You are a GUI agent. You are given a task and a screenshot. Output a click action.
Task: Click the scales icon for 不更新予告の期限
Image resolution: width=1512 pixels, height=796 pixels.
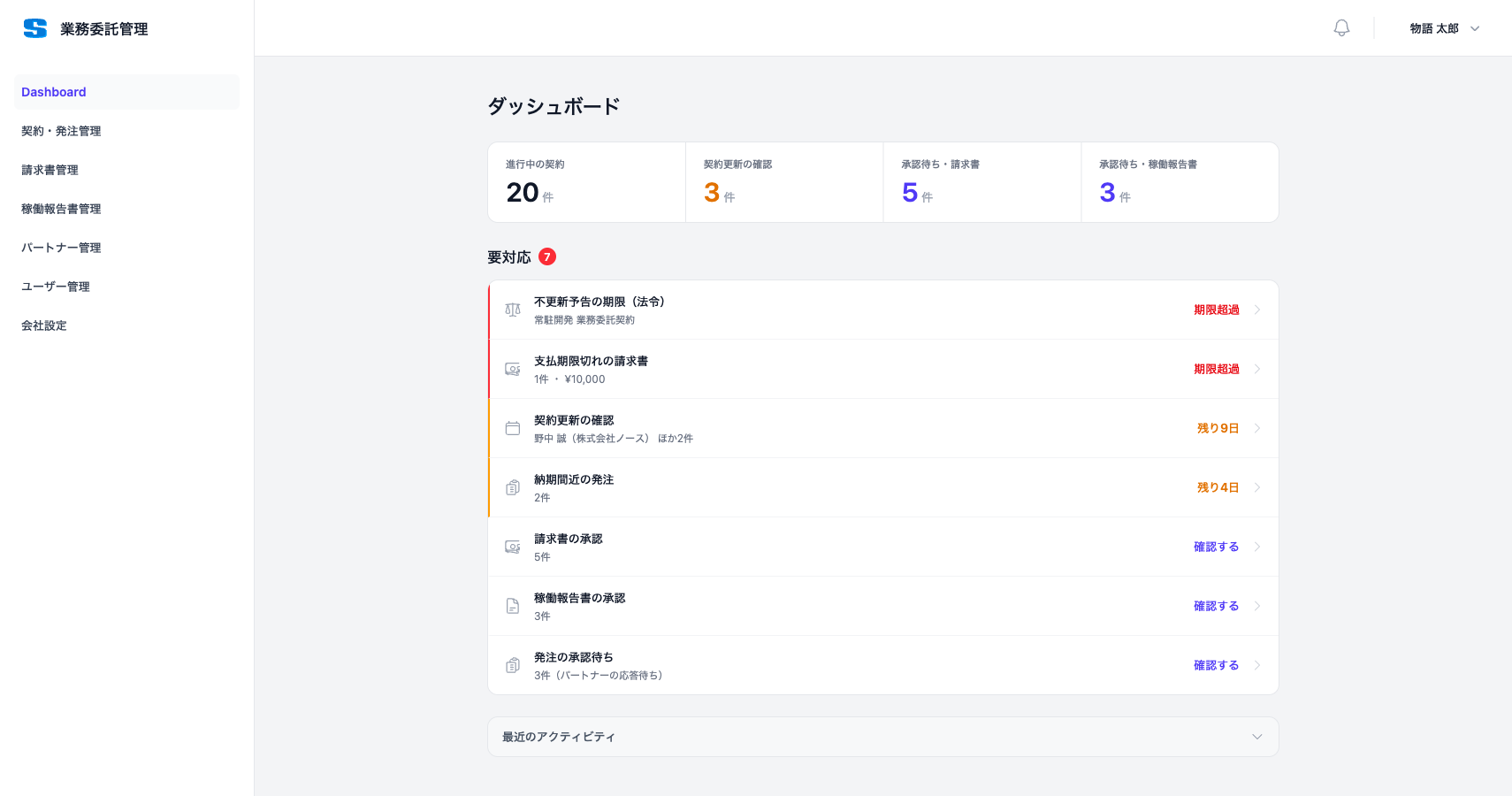(x=513, y=310)
